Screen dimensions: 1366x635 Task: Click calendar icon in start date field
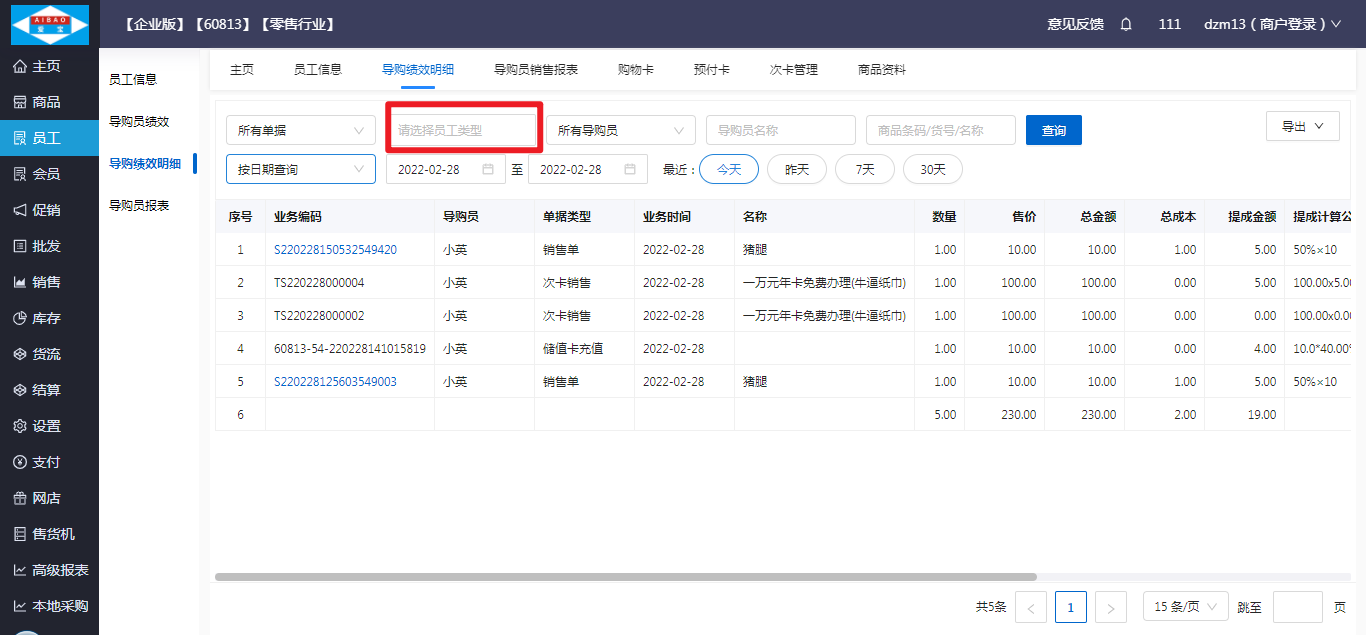click(x=488, y=169)
